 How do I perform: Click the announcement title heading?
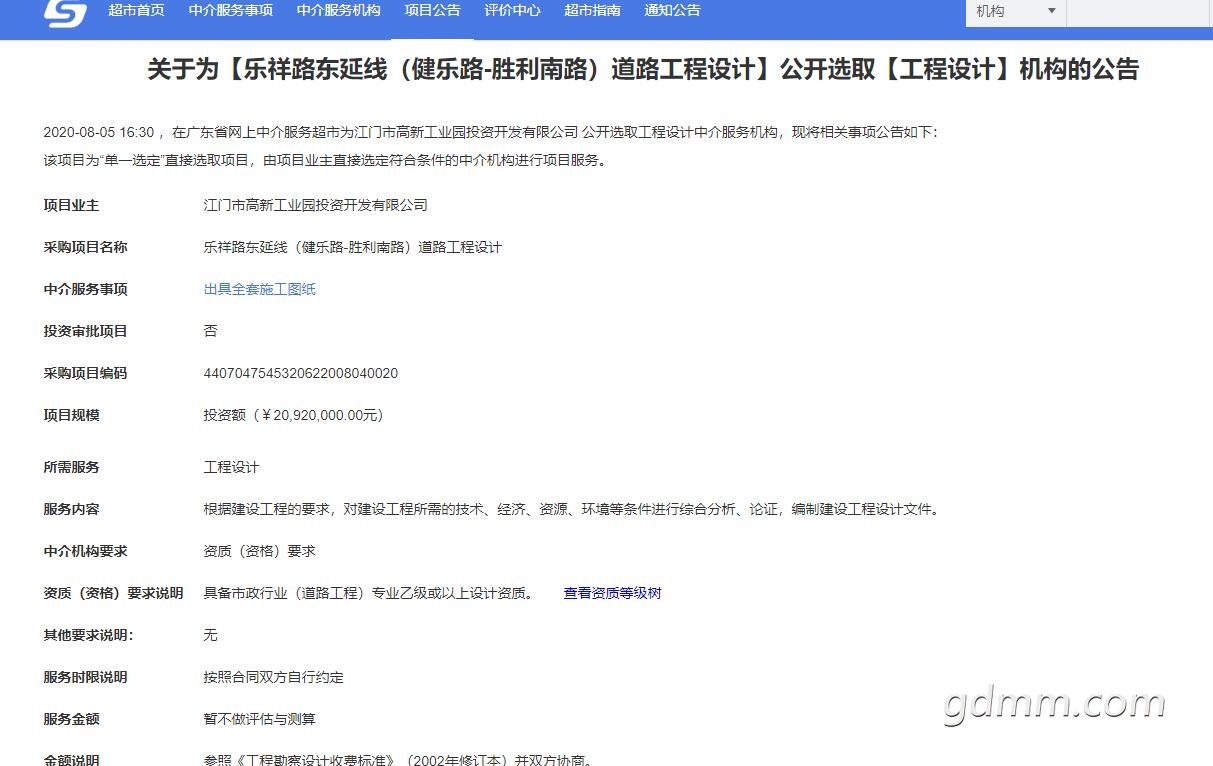pyautogui.click(x=642, y=70)
